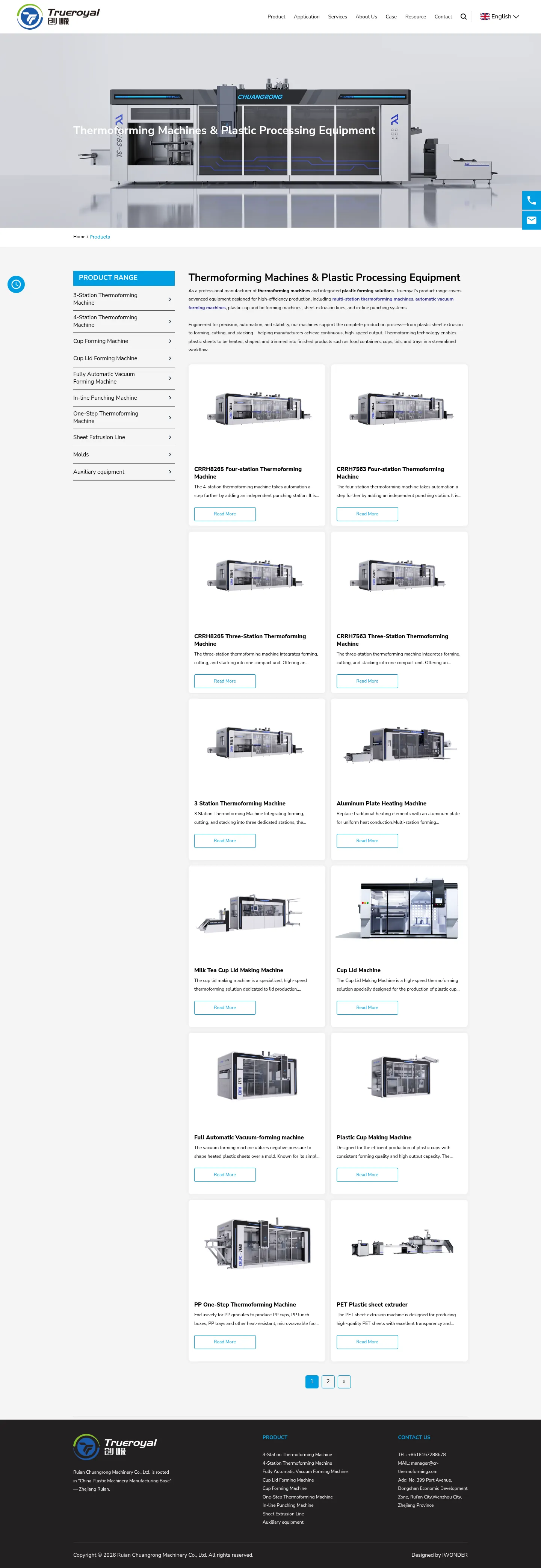Open the Product menu
Viewport: 541px width, 1568px height.
[276, 17]
